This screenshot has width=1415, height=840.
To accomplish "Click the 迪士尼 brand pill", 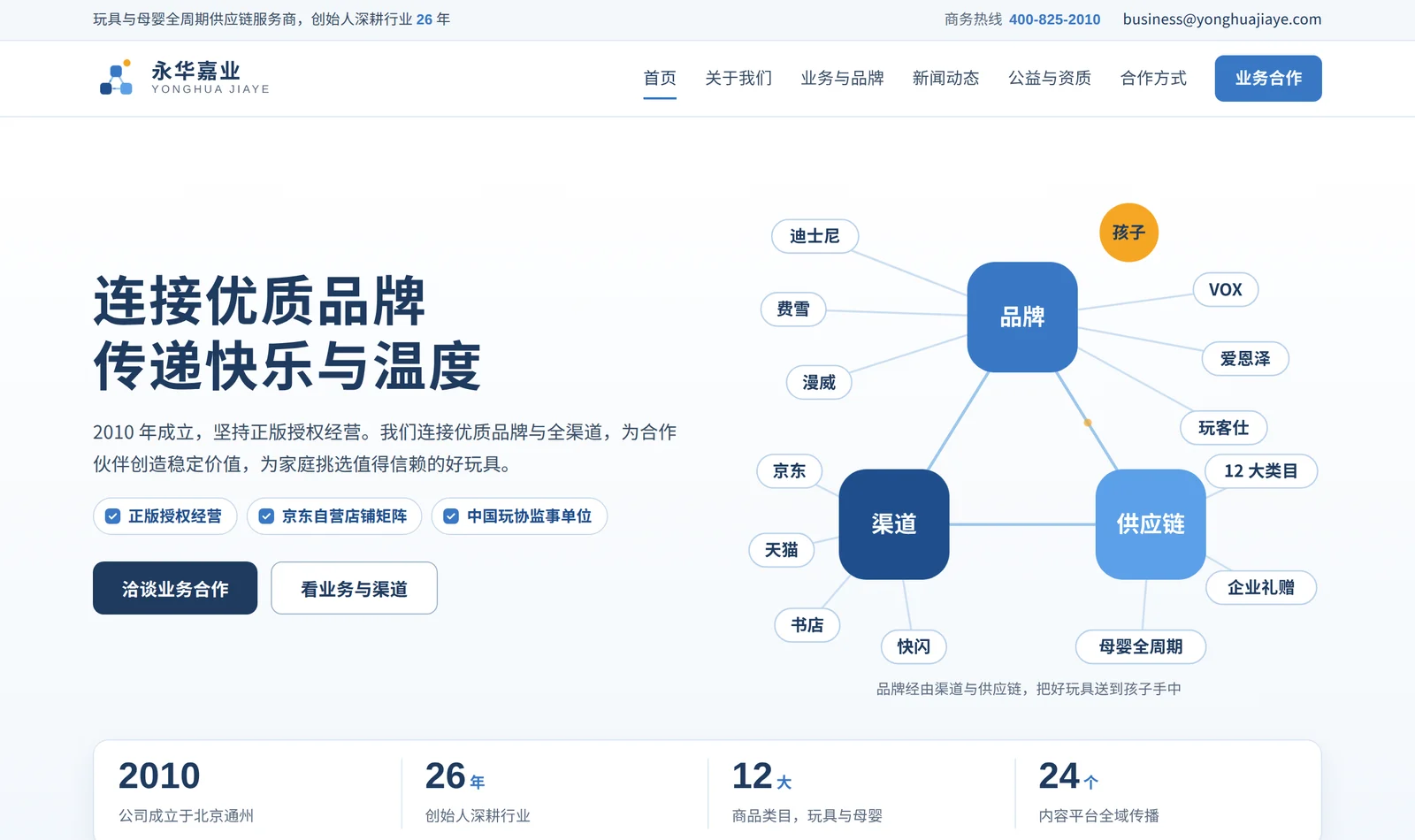I will (x=815, y=236).
